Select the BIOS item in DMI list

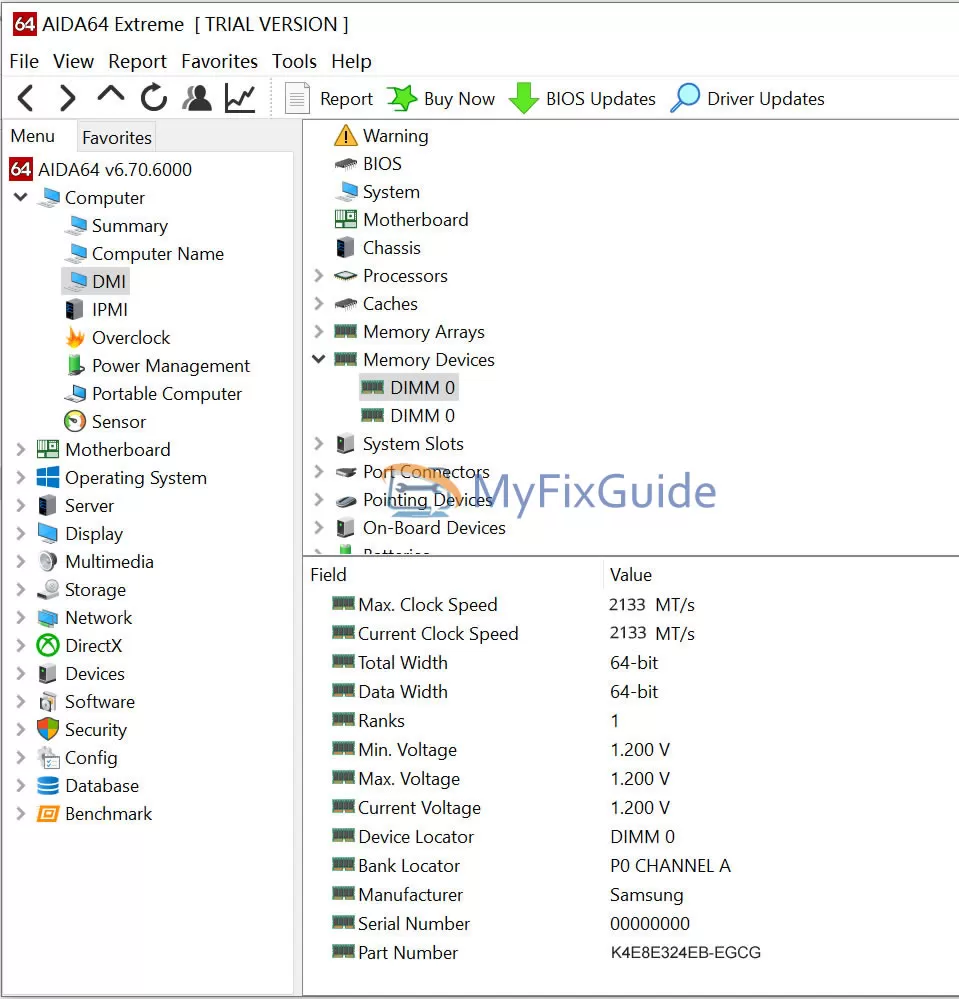point(368,164)
